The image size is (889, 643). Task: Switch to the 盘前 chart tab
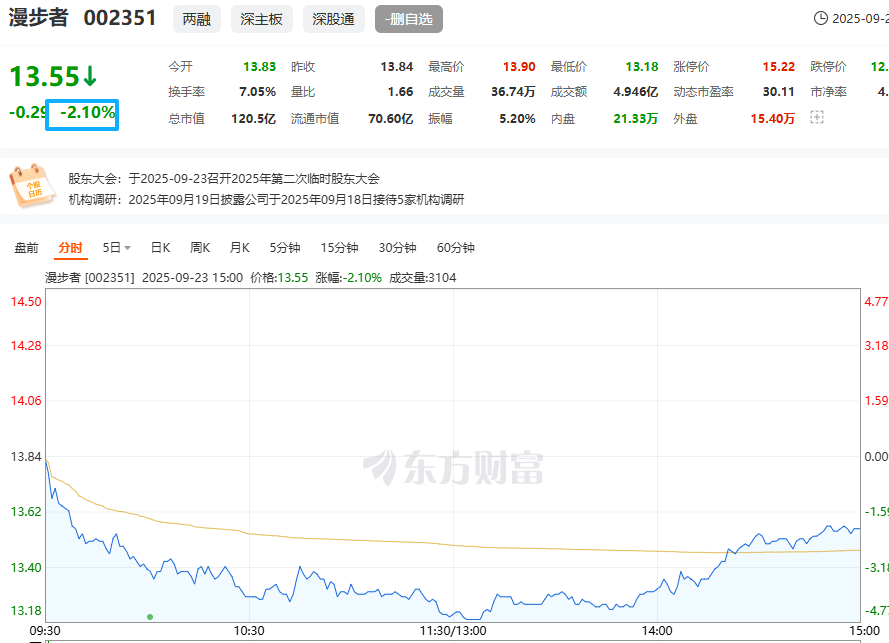click(x=26, y=248)
